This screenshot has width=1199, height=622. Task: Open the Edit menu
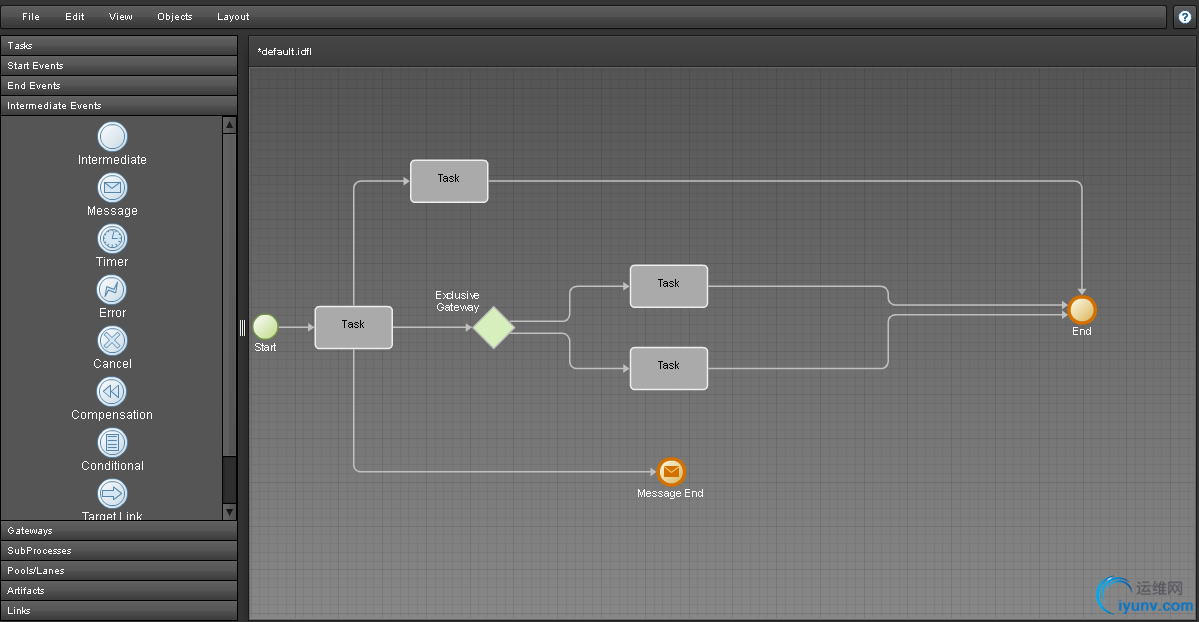click(75, 17)
